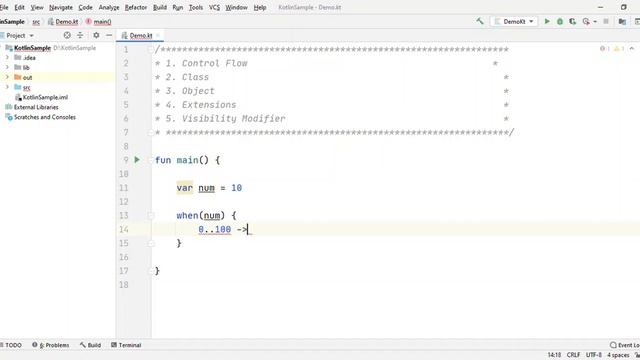Click the Build project hammer icon
Image resolution: width=640 pixels, height=360 pixels.
[x=480, y=21]
